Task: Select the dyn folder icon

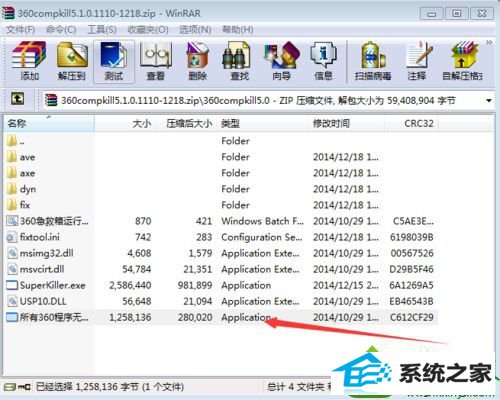Action: [x=12, y=188]
